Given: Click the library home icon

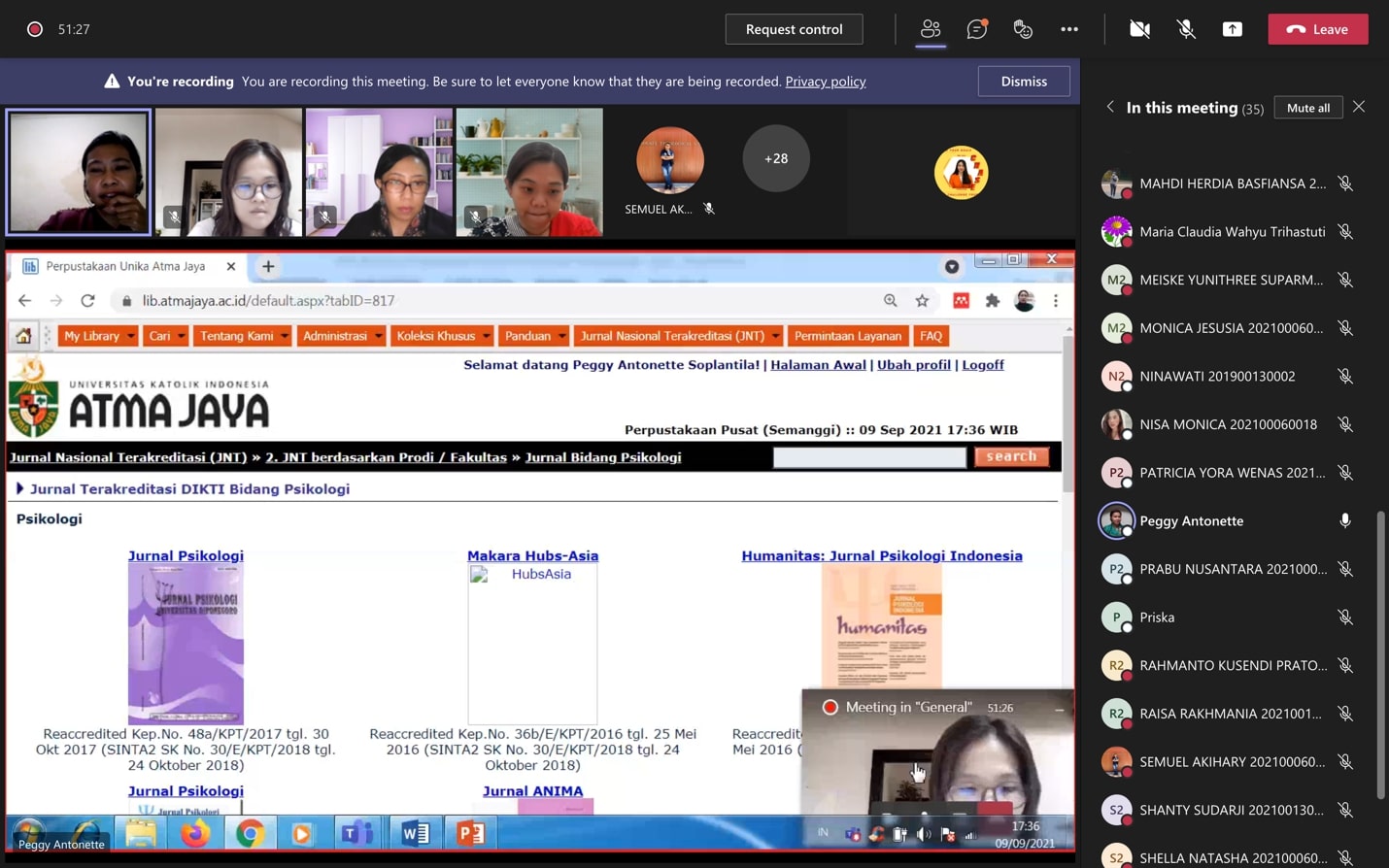Looking at the screenshot, I should tap(23, 336).
